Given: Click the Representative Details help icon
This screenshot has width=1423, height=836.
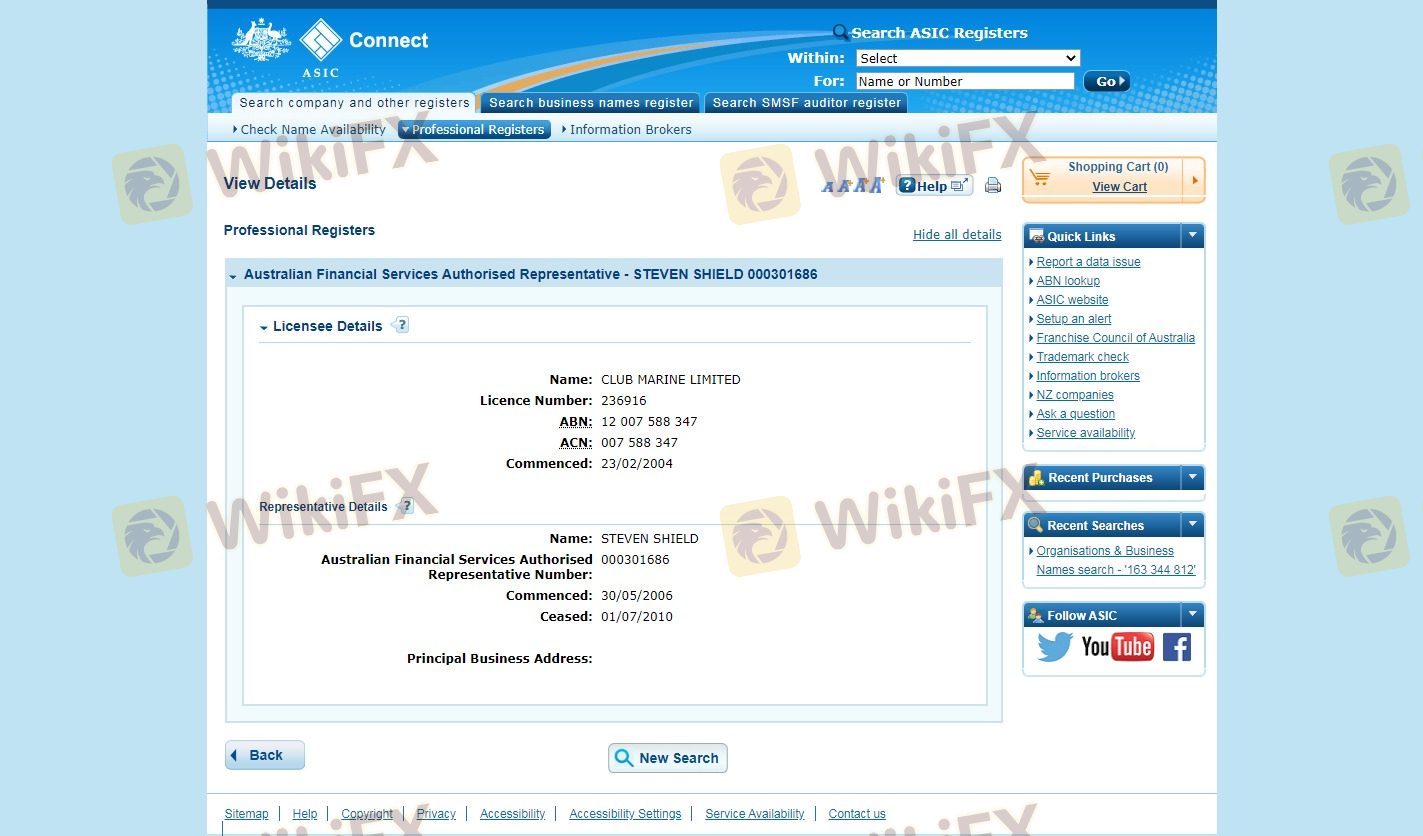Looking at the screenshot, I should (x=405, y=506).
